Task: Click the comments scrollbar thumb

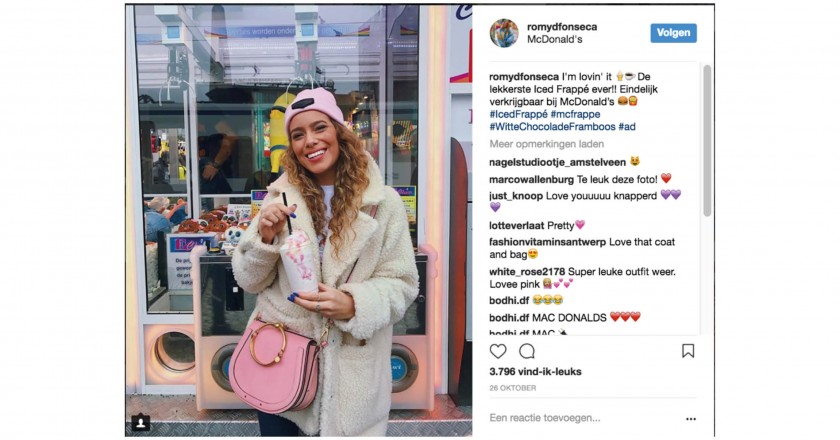Action: [707, 141]
